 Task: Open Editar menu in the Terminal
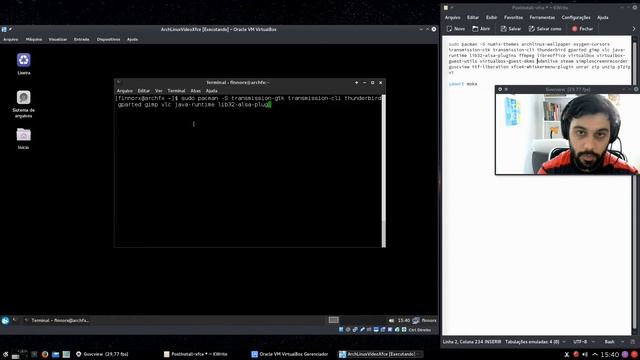(144, 91)
